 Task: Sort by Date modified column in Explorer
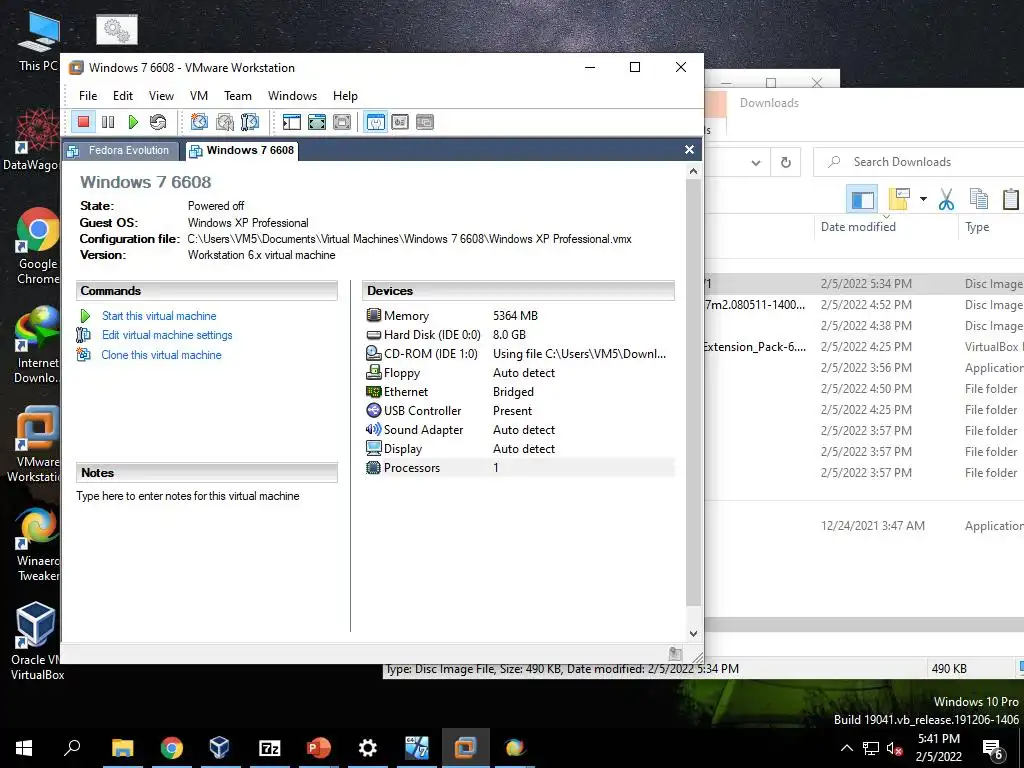tap(858, 227)
